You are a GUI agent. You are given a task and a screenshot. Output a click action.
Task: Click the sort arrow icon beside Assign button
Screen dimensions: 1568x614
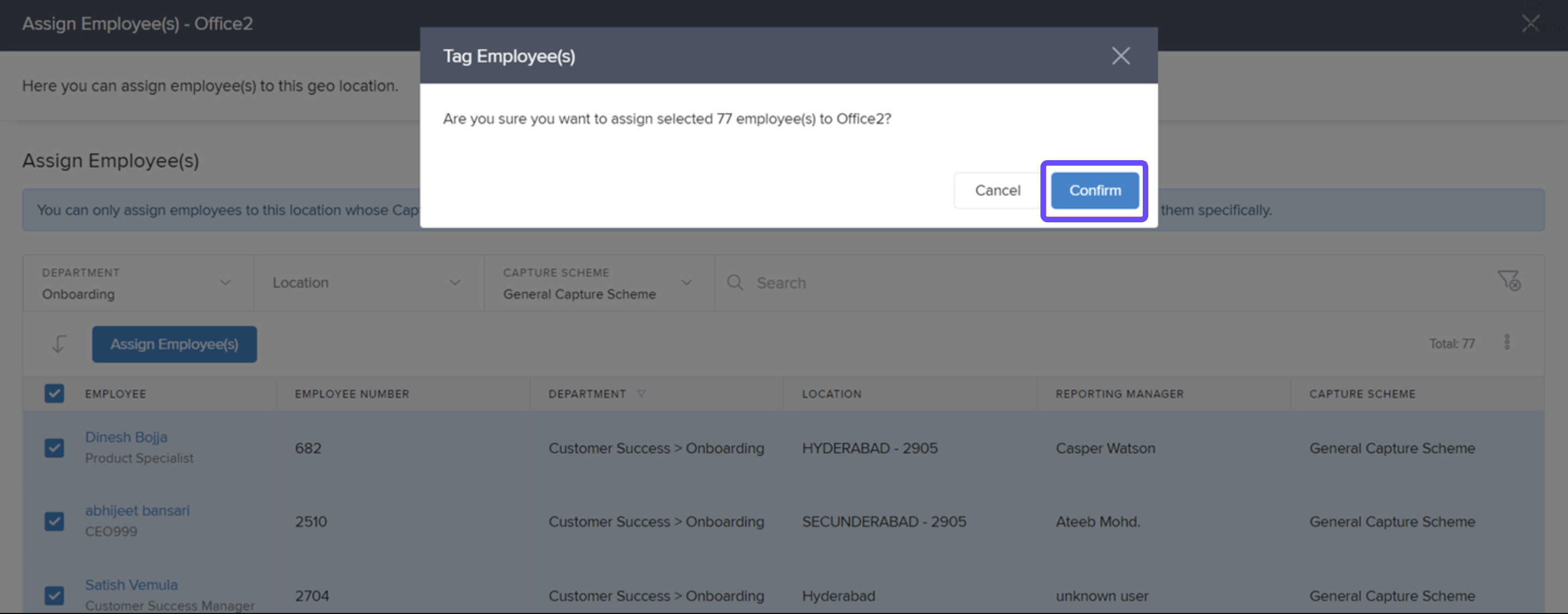point(58,344)
